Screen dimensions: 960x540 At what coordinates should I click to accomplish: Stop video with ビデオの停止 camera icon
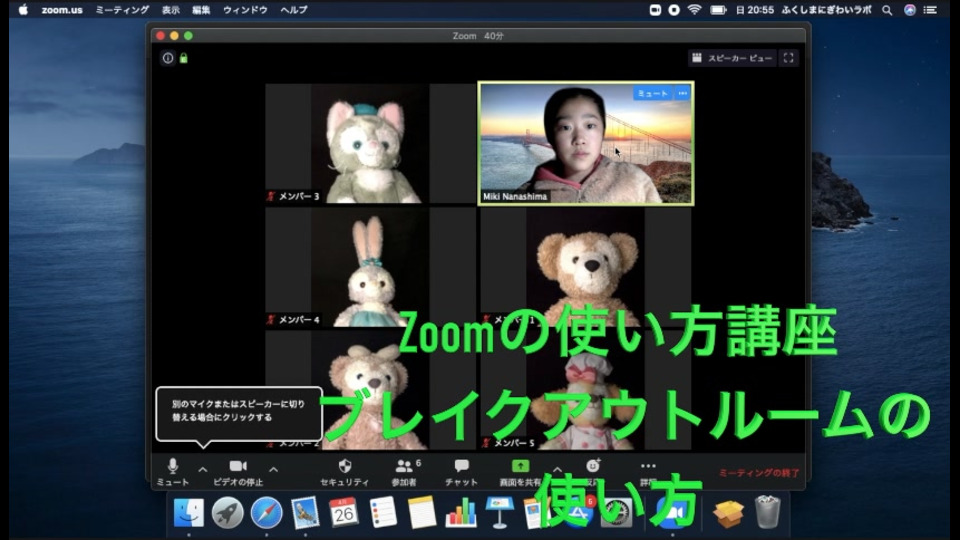[238, 472]
